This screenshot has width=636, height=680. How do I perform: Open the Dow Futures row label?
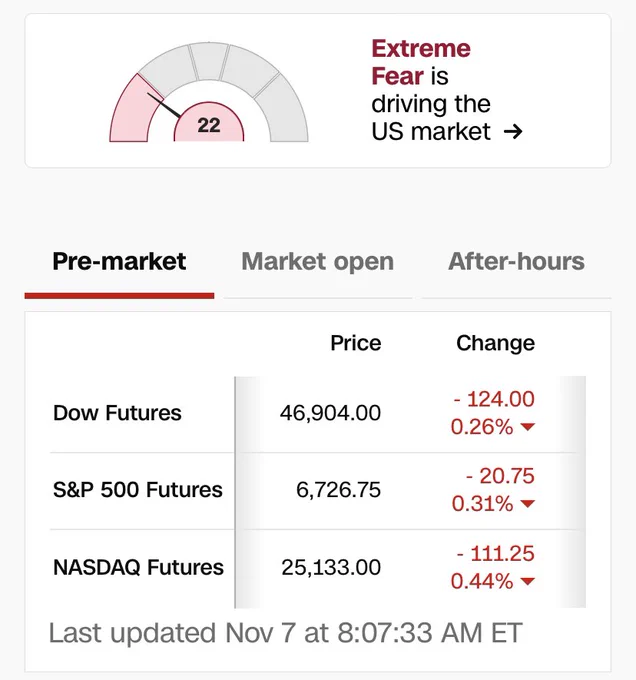pos(117,413)
